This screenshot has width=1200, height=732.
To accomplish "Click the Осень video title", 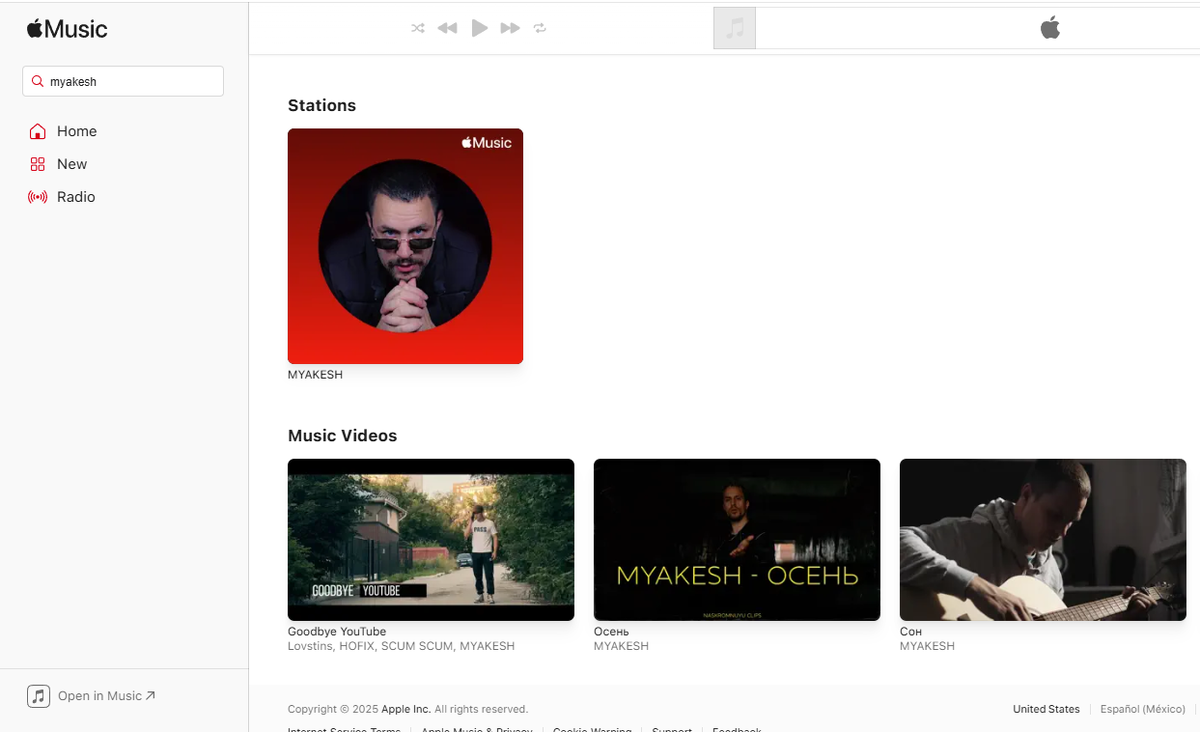I will tap(611, 632).
